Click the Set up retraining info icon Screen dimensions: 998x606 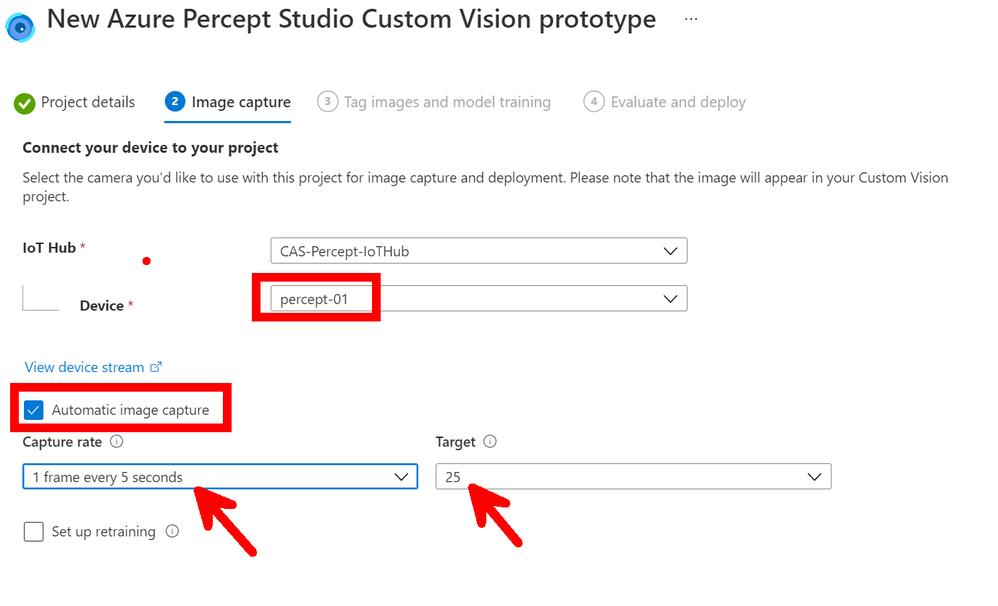pyautogui.click(x=172, y=531)
